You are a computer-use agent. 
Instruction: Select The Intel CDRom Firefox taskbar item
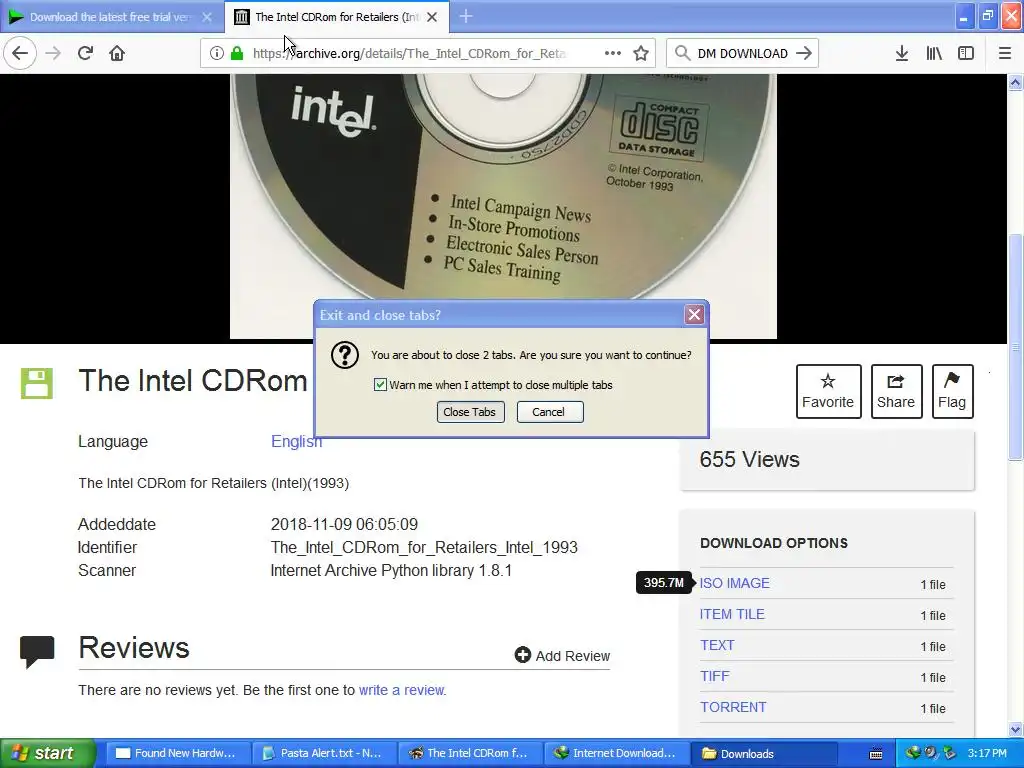pyautogui.click(x=469, y=753)
